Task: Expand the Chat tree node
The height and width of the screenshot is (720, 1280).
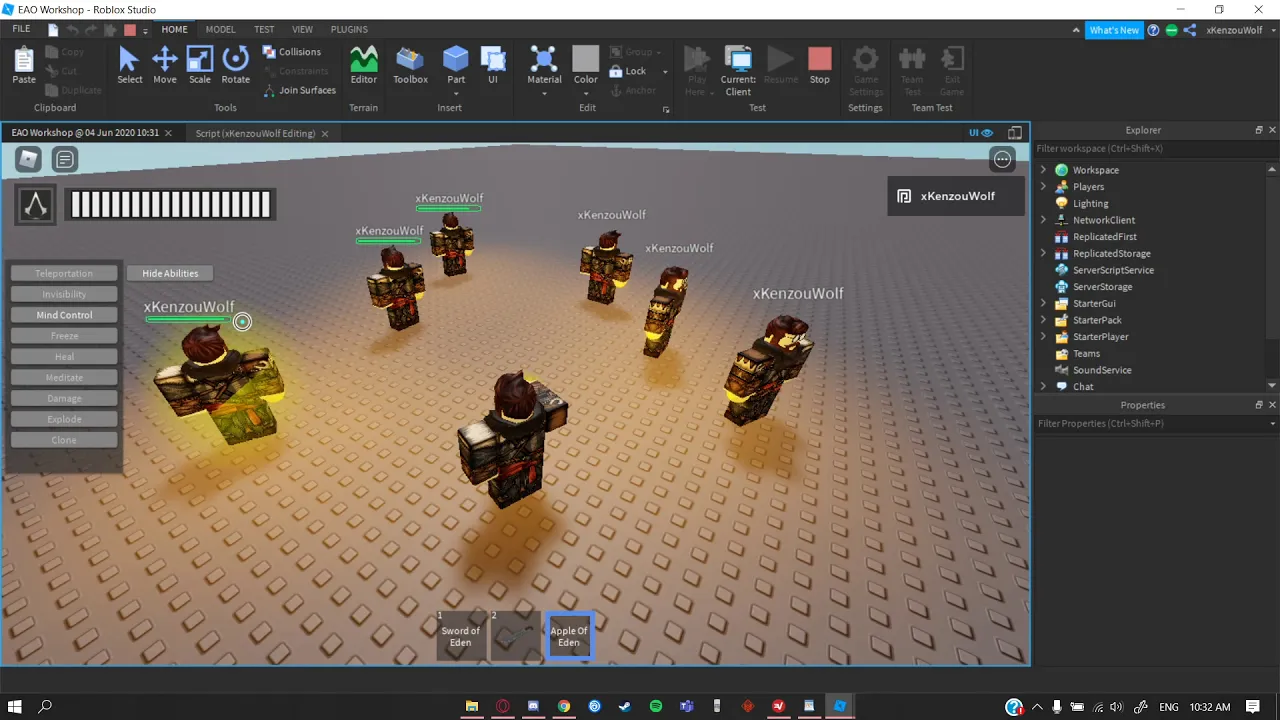Action: pos(1043,387)
